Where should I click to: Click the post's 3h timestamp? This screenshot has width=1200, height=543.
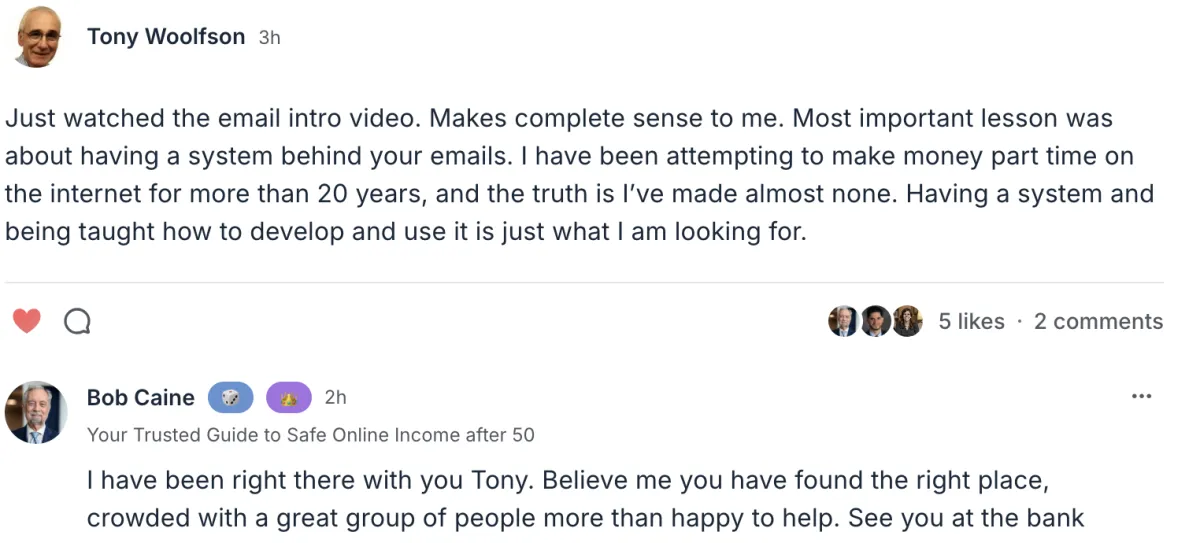point(269,38)
